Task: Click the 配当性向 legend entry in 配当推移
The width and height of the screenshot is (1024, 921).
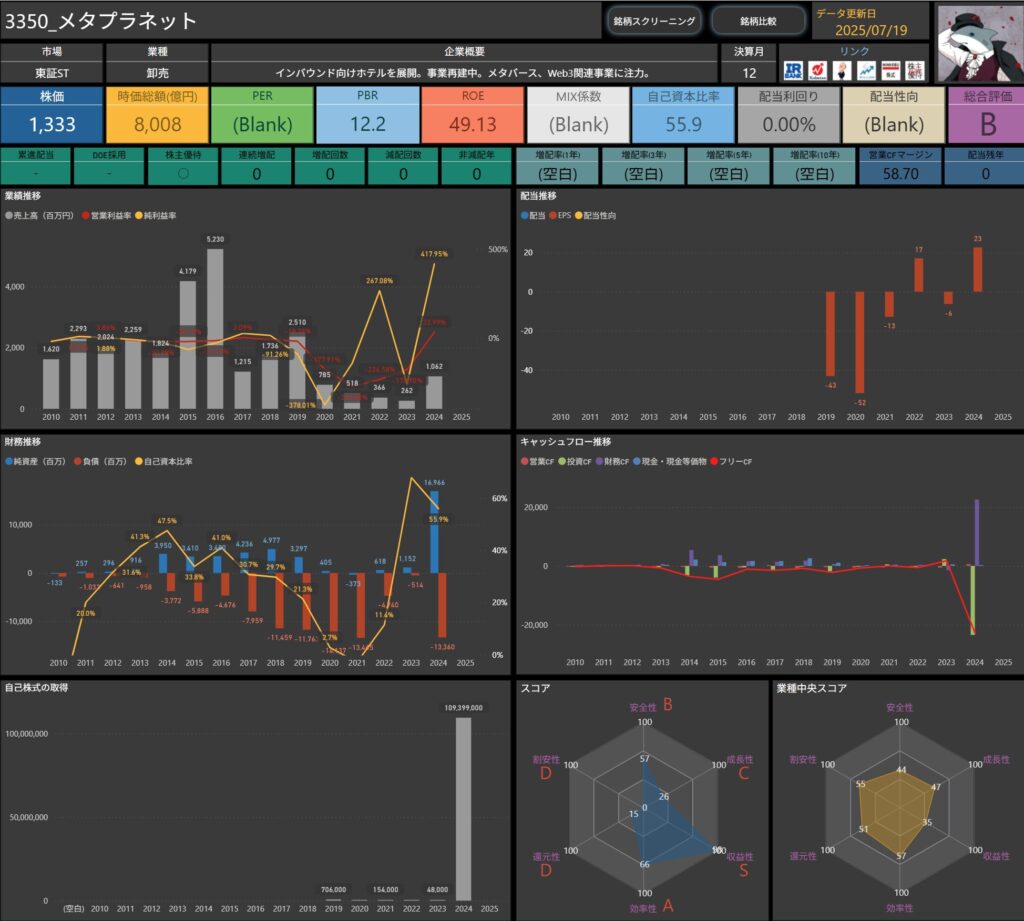Action: pyautogui.click(x=596, y=216)
